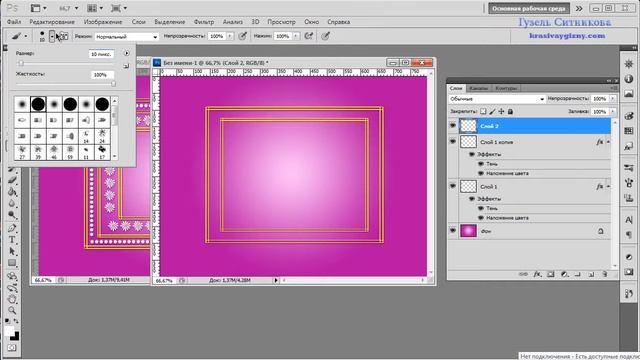
Task: Open the Info panel dock icon
Action: (x=629, y=79)
